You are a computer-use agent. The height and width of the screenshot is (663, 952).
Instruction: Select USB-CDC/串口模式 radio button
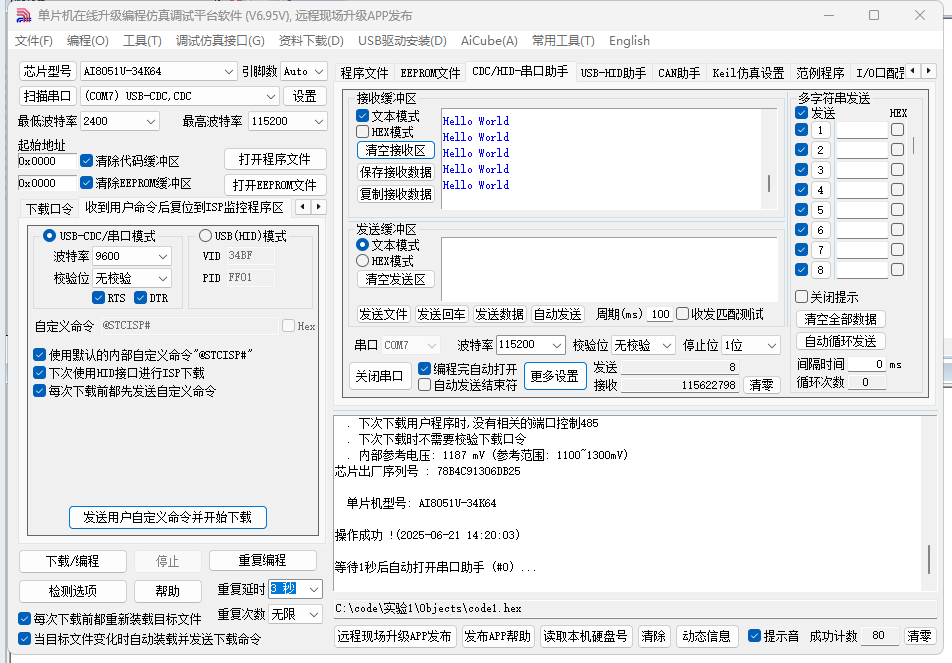pyautogui.click(x=49, y=236)
